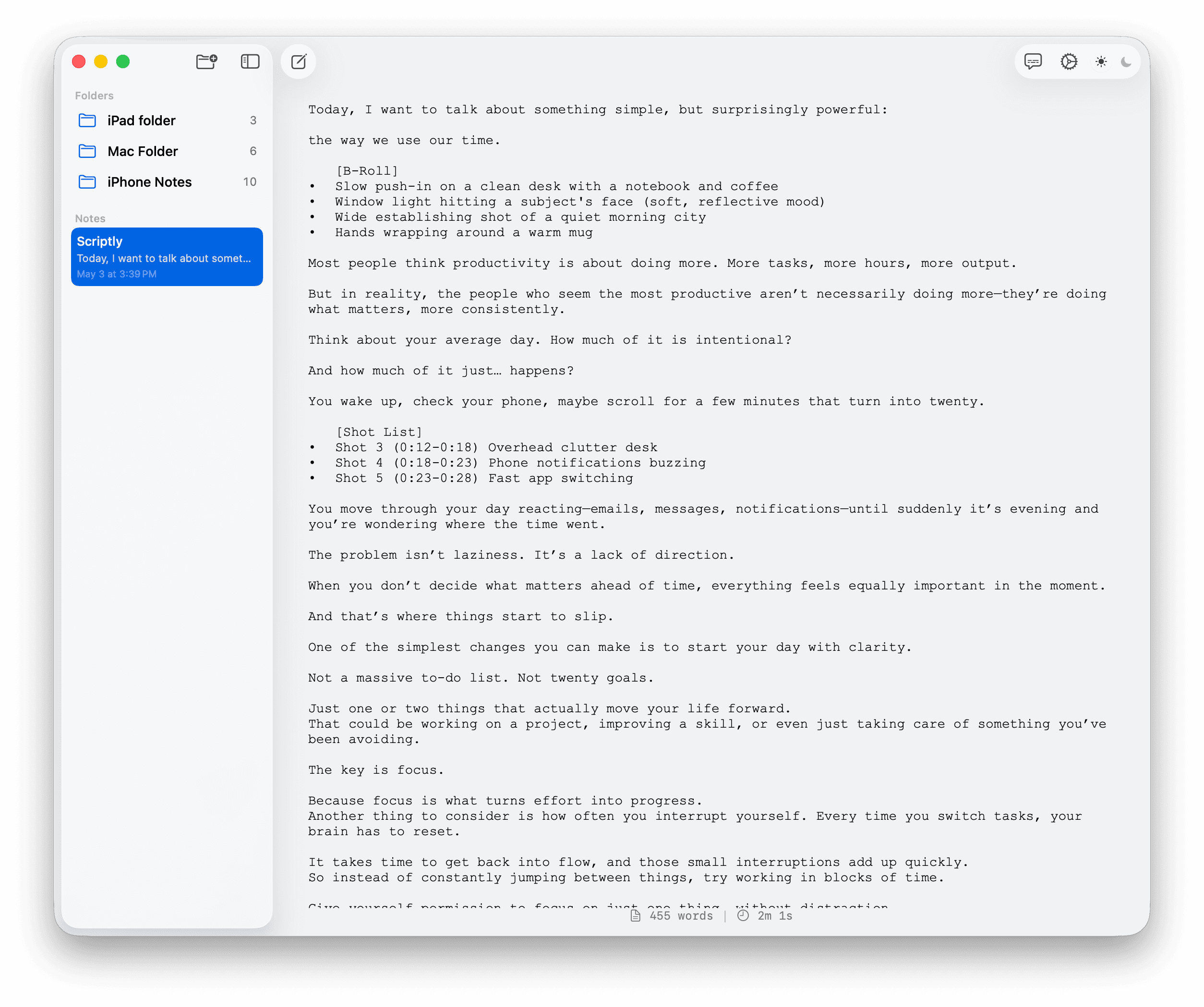Click the 'Folders' section header

94,96
